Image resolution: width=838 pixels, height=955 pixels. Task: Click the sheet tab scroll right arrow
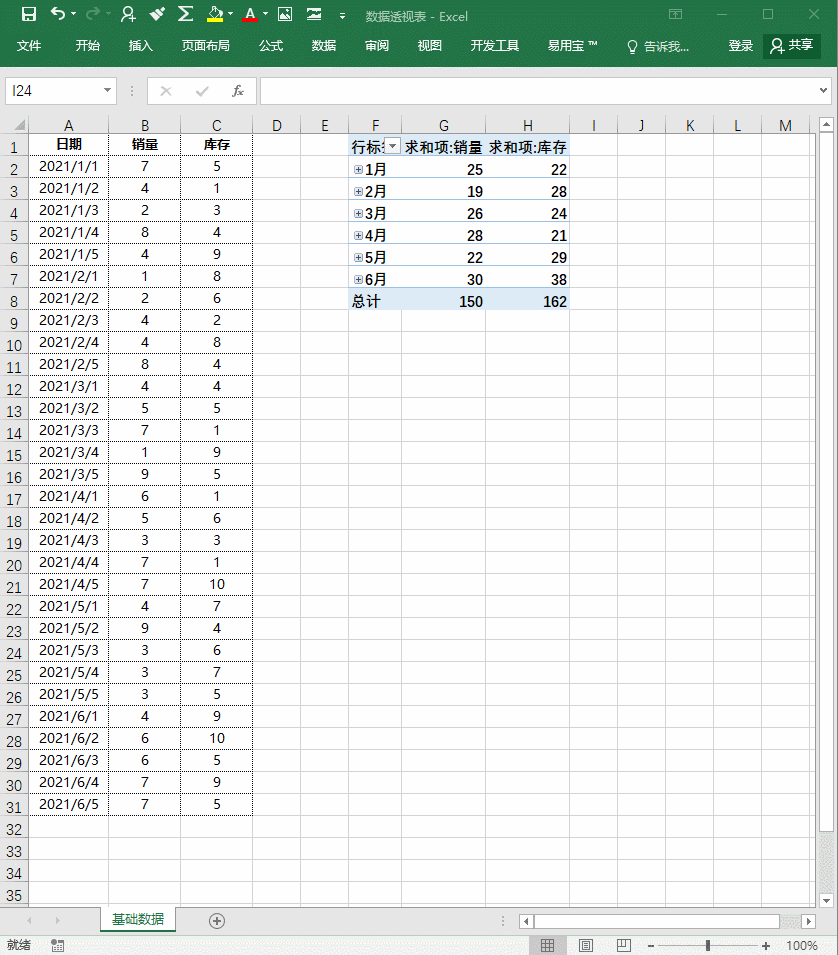[57, 920]
